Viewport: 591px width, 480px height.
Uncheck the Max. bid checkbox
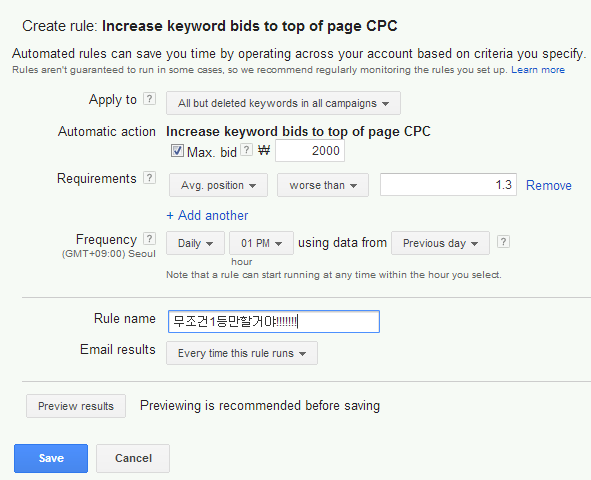point(177,151)
